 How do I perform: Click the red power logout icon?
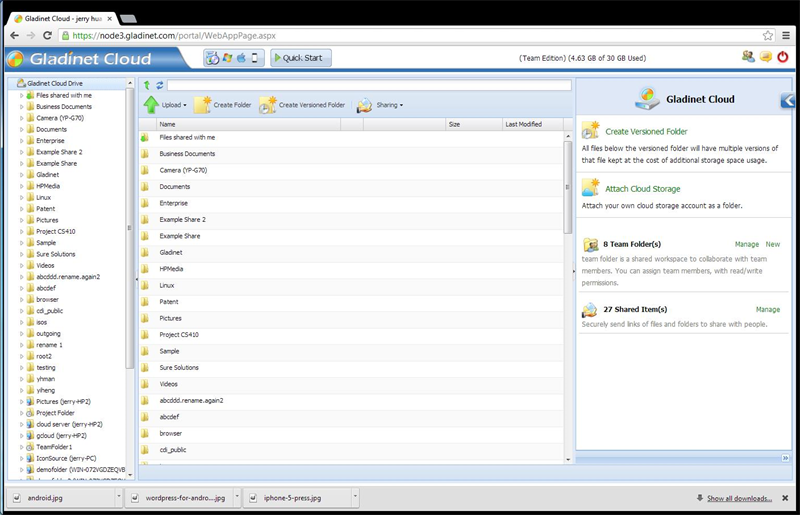(x=783, y=57)
